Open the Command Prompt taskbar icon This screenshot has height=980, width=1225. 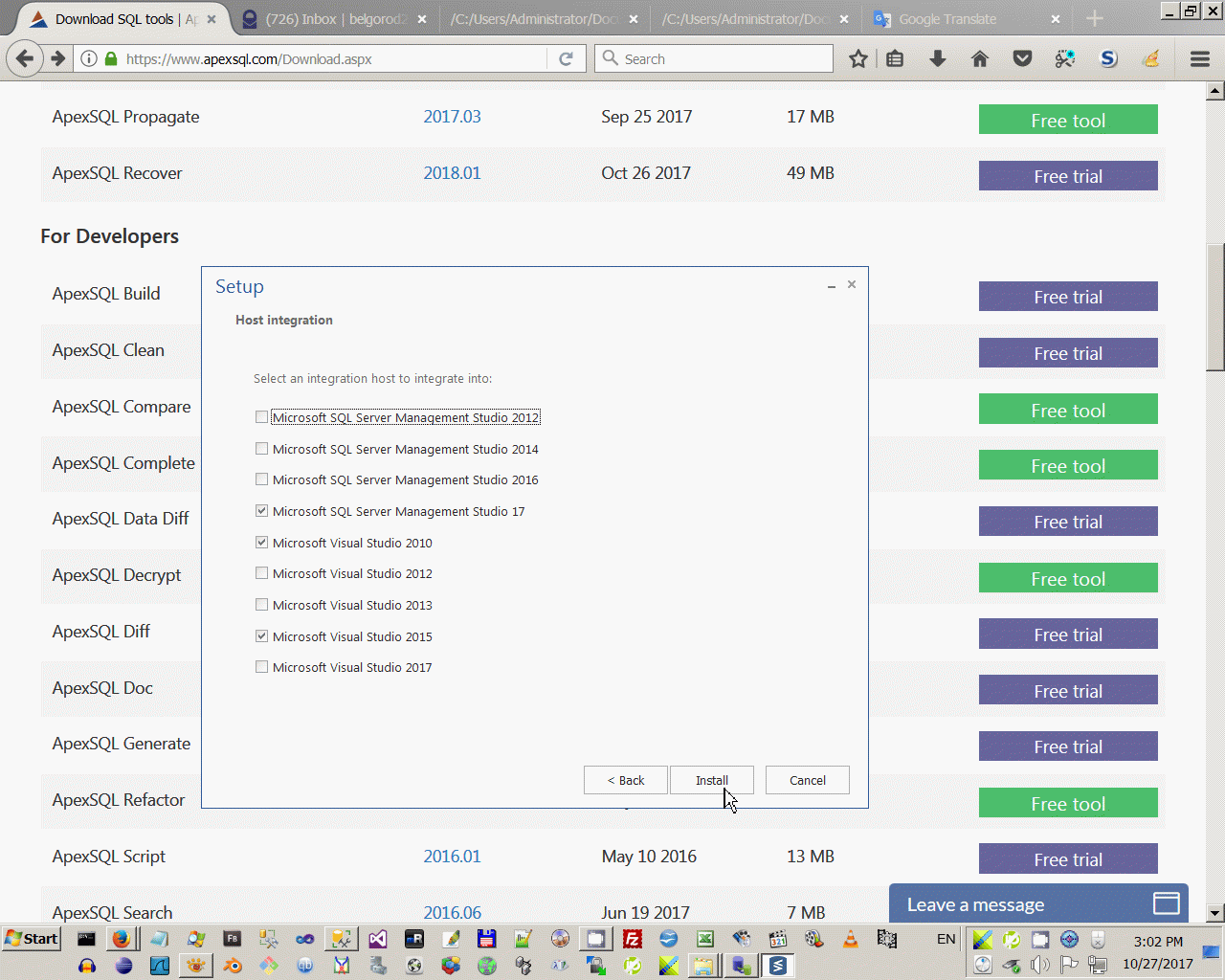point(86,939)
